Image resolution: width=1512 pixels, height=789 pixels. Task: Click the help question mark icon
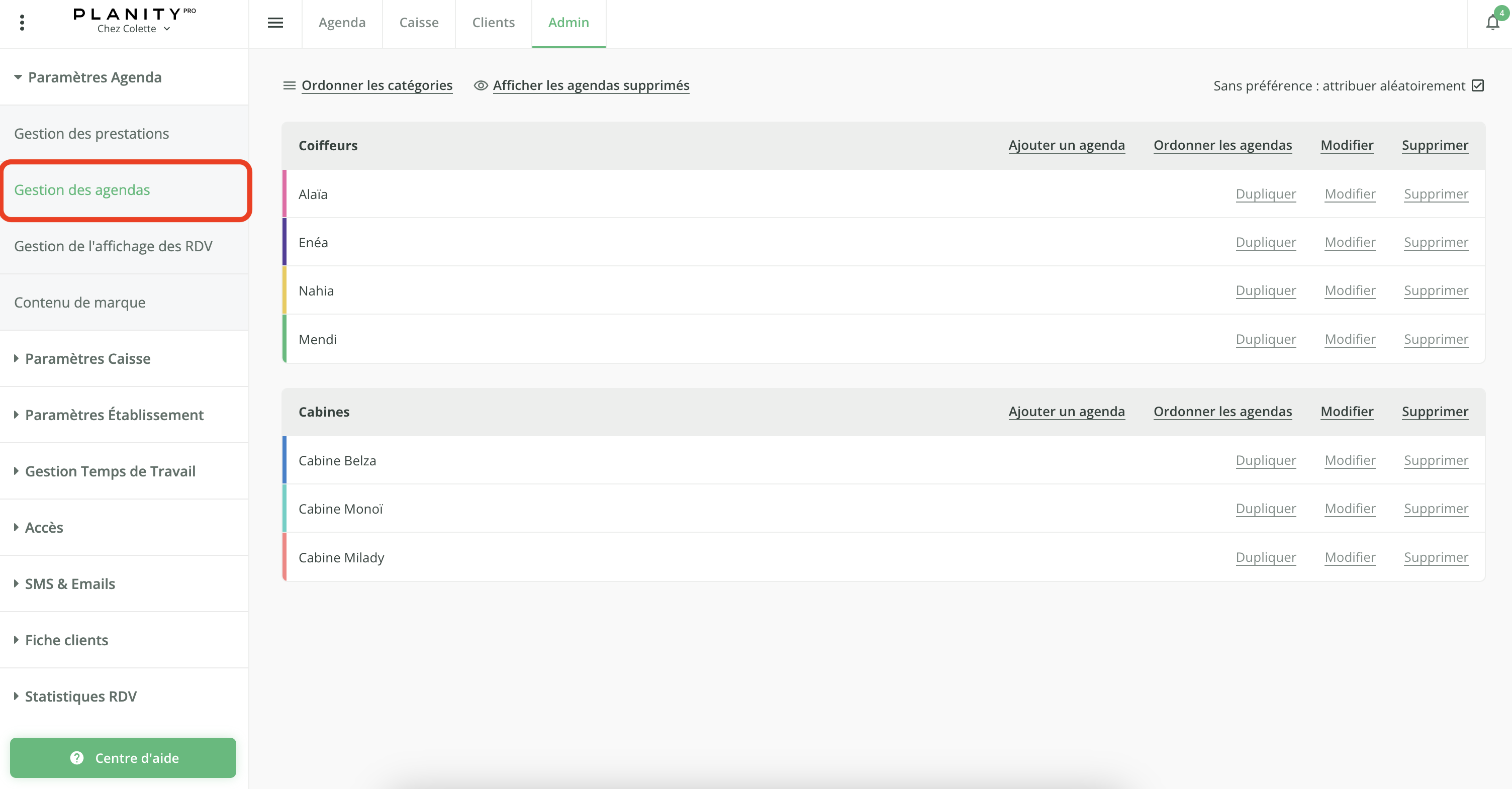click(x=77, y=758)
